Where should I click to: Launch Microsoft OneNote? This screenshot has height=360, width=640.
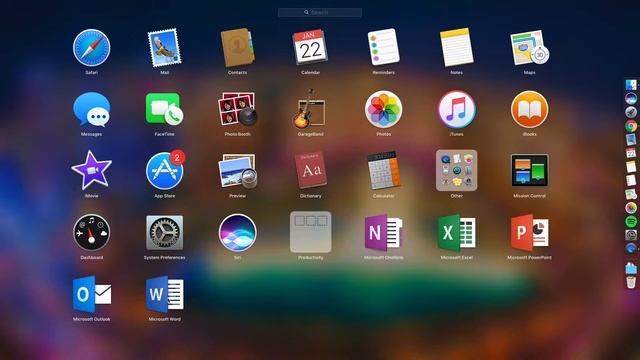coord(383,232)
